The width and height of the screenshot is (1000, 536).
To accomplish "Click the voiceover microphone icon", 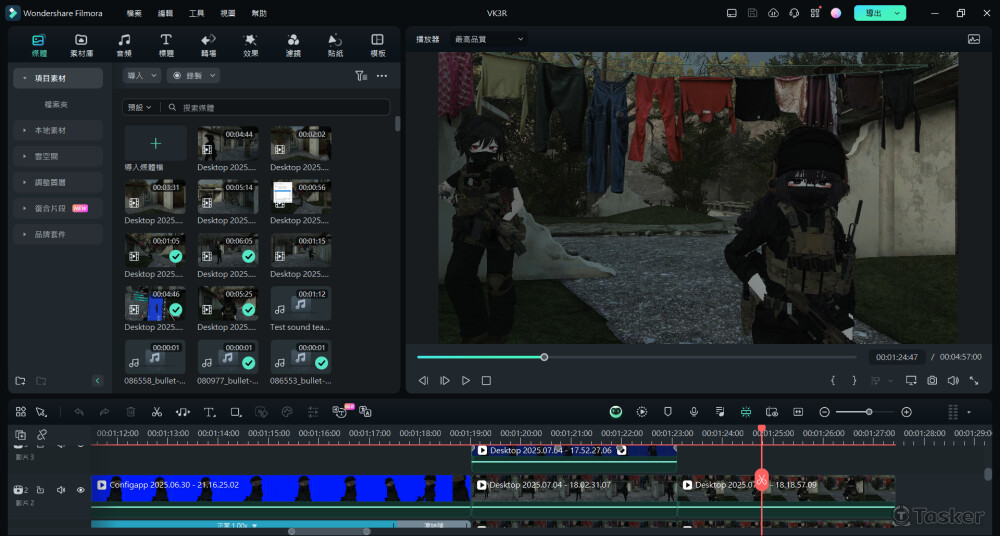I will pyautogui.click(x=693, y=412).
